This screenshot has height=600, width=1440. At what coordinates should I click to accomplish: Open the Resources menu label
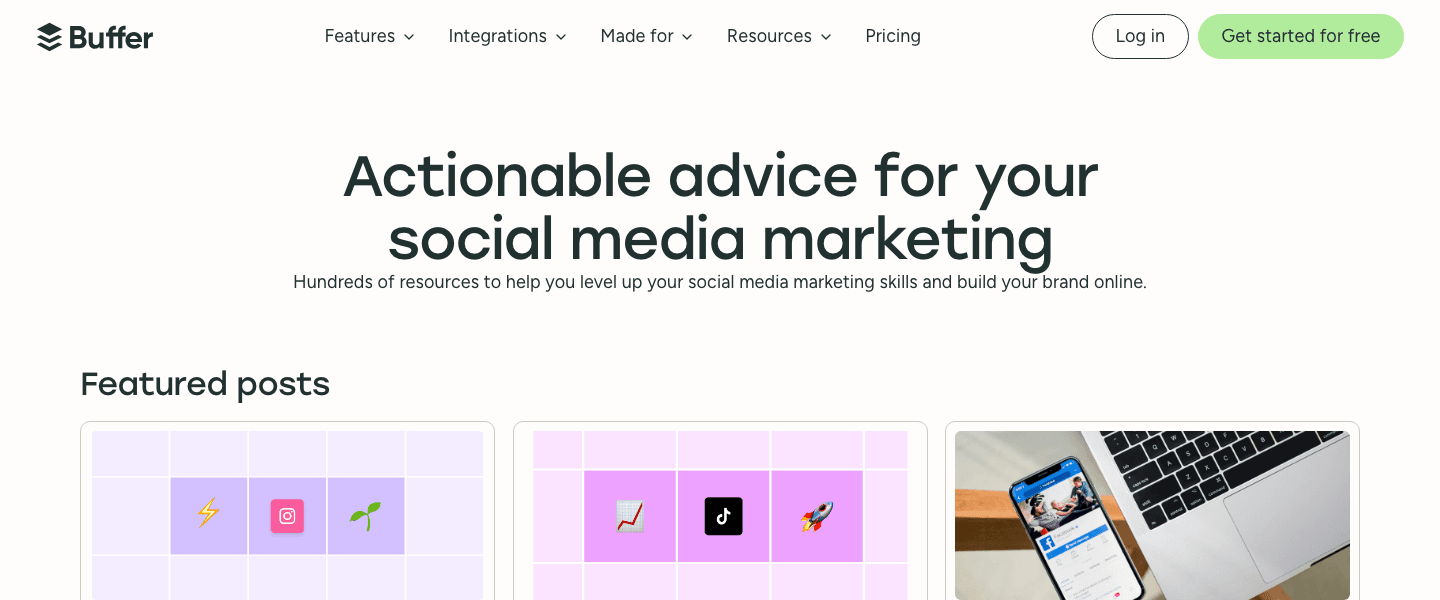pyautogui.click(x=769, y=36)
